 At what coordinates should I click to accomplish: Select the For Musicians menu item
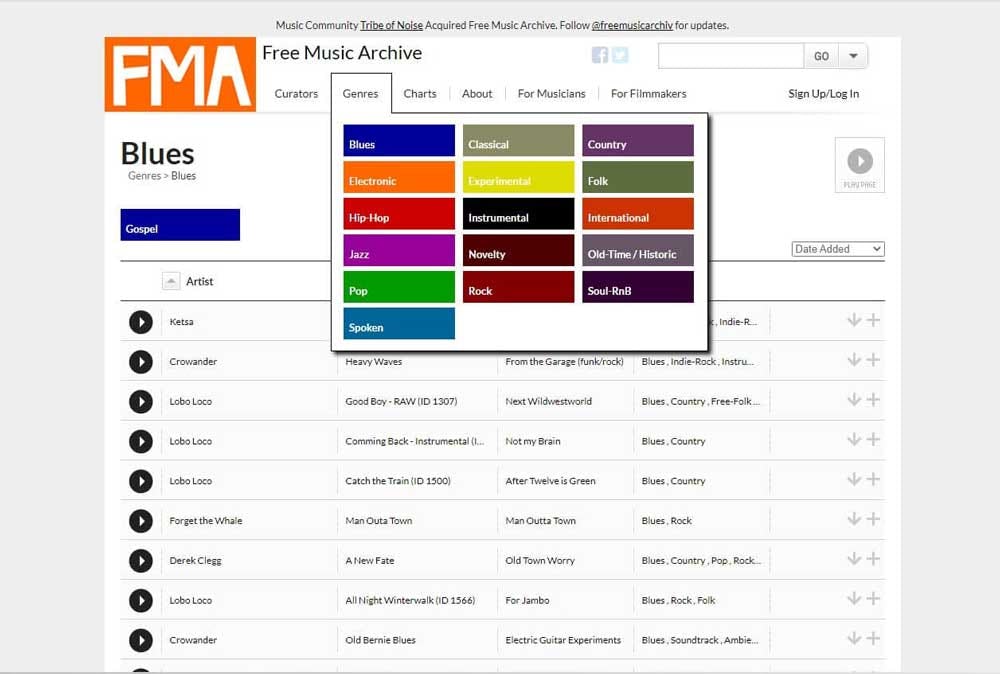(x=552, y=93)
